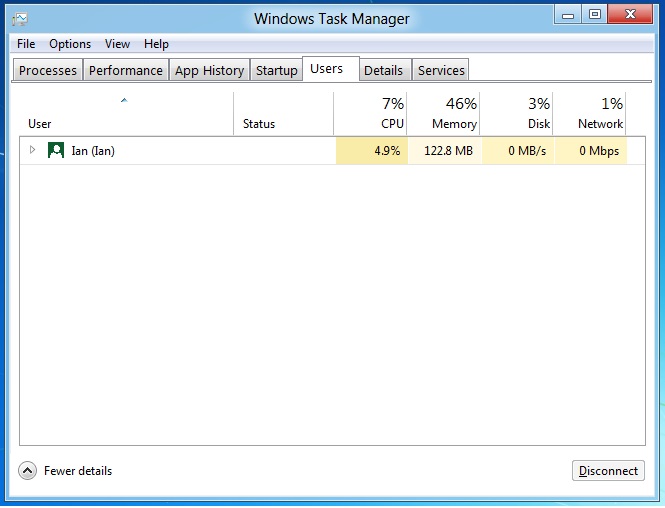Open the File menu
Image resolution: width=665 pixels, height=508 pixels.
tap(26, 44)
